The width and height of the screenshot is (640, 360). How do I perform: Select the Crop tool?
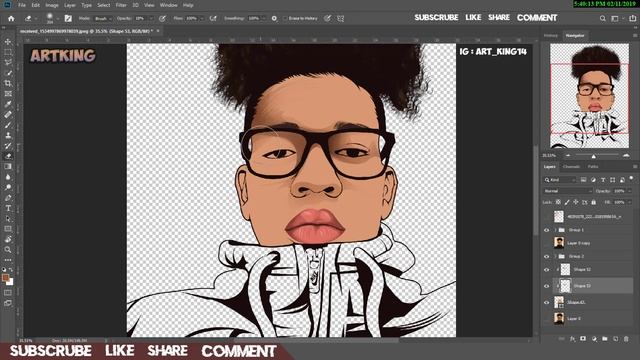[8, 83]
